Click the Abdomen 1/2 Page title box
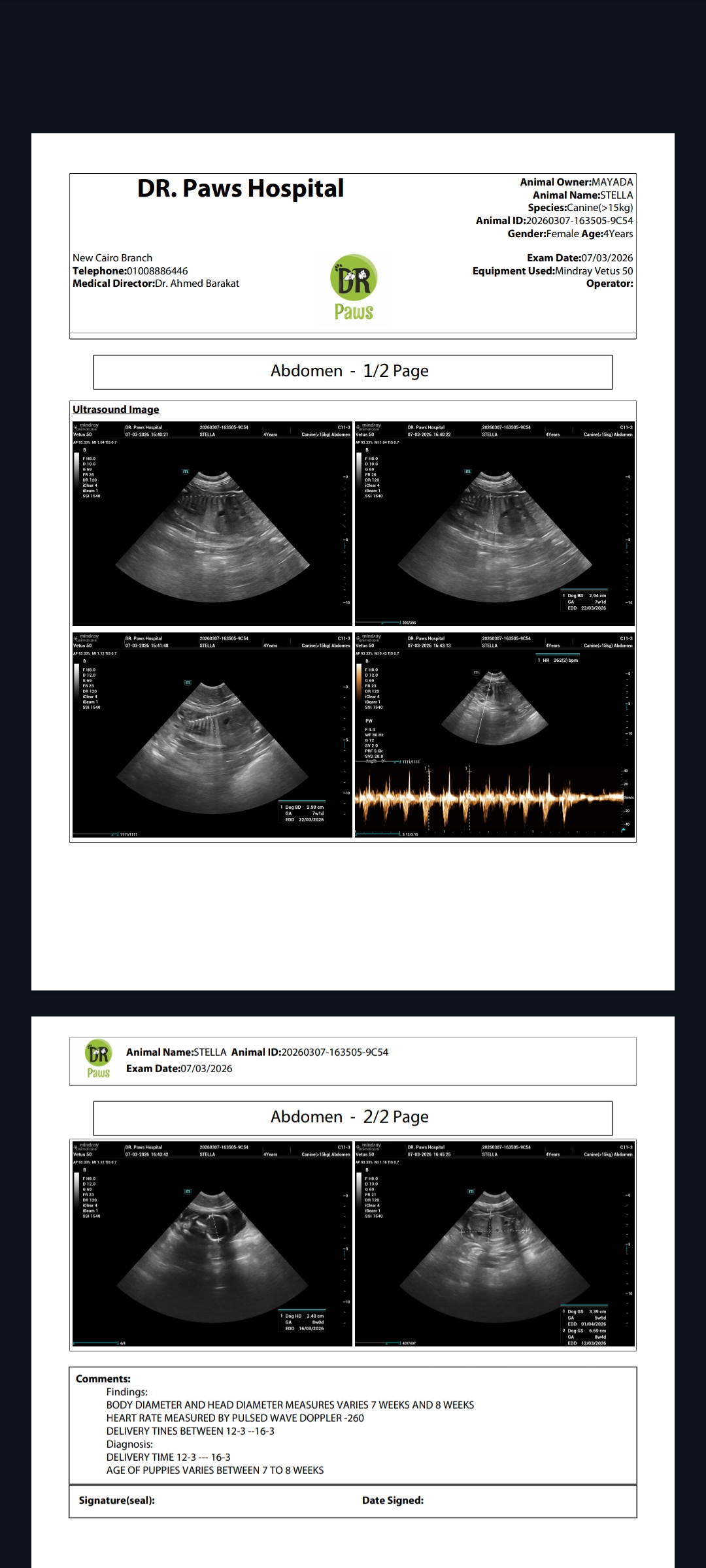Screen dimensions: 706x1568 click(352, 372)
